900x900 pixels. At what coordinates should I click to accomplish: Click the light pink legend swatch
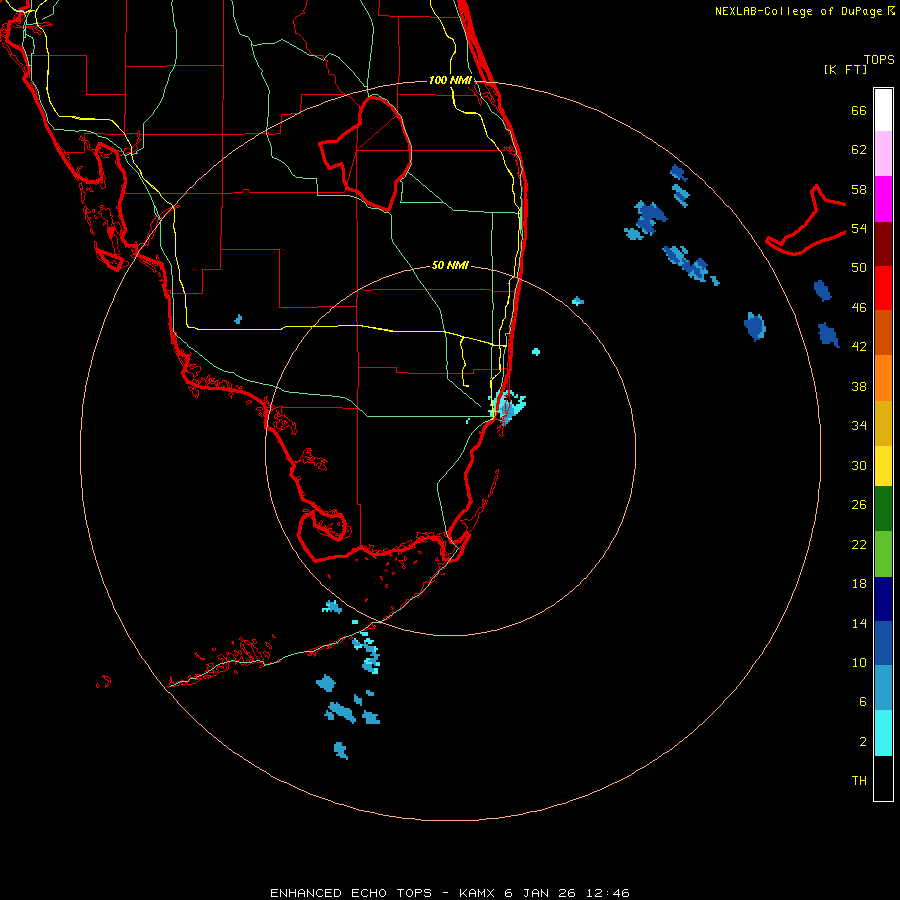(x=883, y=154)
